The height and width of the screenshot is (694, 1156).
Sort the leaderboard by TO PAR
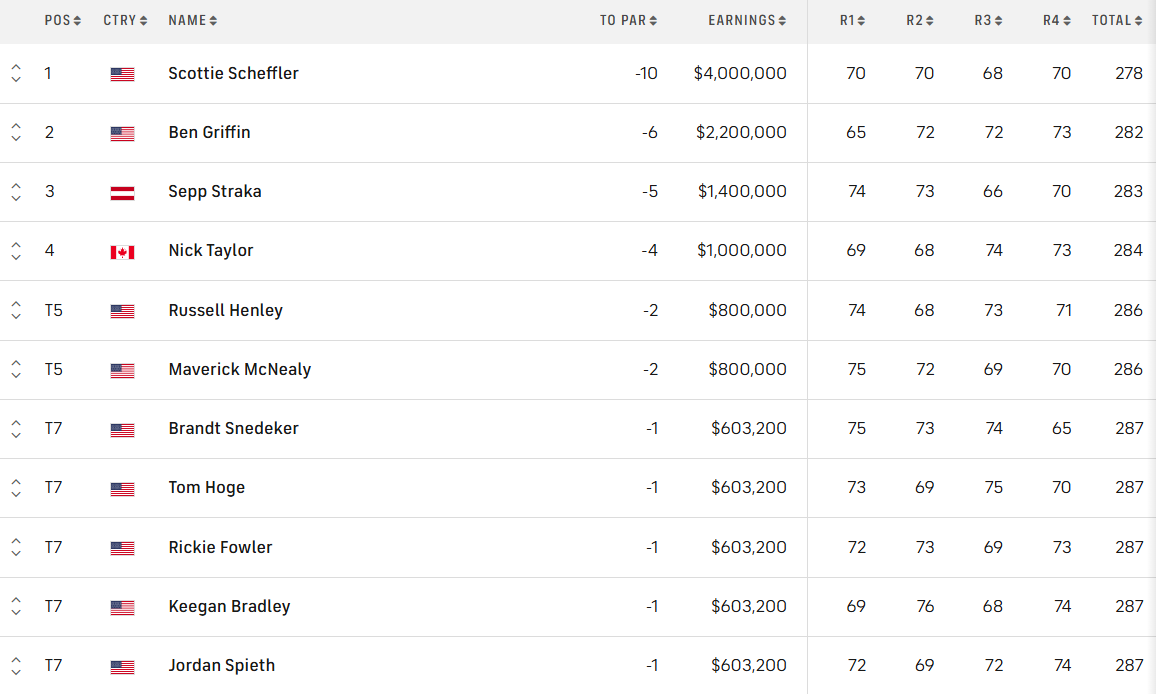[x=628, y=21]
